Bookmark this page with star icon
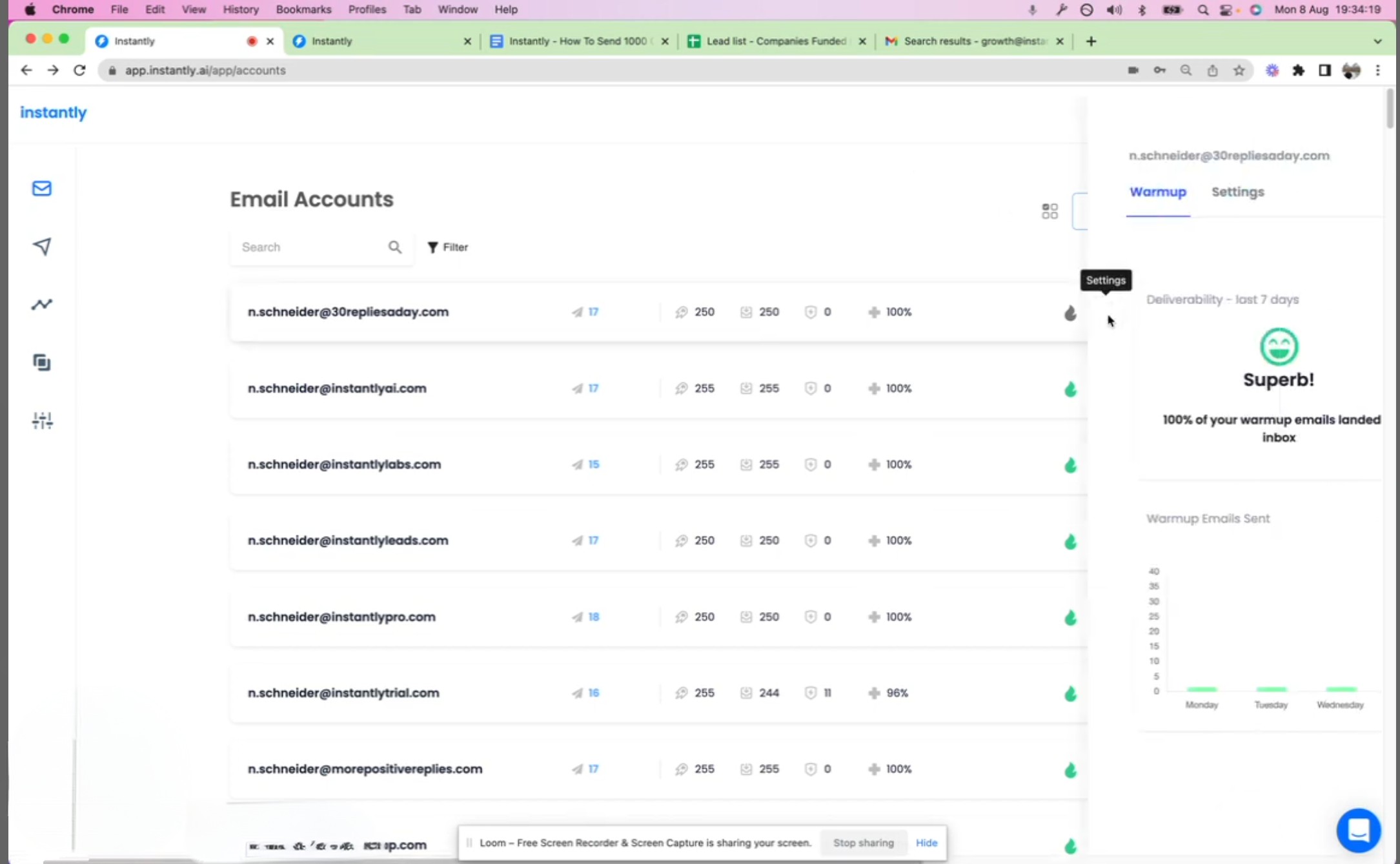Screen dimensions: 1400x864 (x=1239, y=70)
